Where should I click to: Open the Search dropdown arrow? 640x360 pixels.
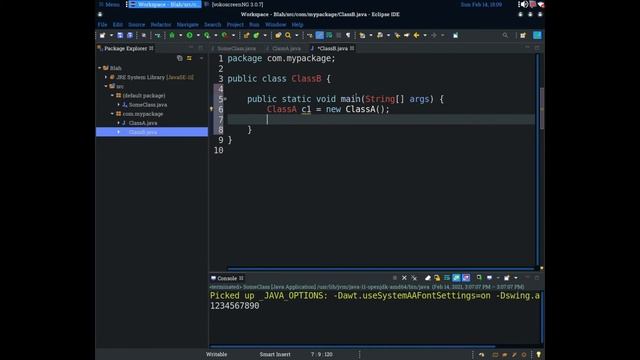[x=297, y=36]
